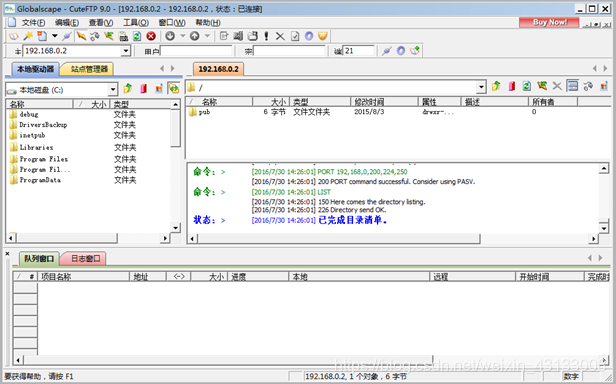Click the printer icon in main toolbar

[x=252, y=36]
